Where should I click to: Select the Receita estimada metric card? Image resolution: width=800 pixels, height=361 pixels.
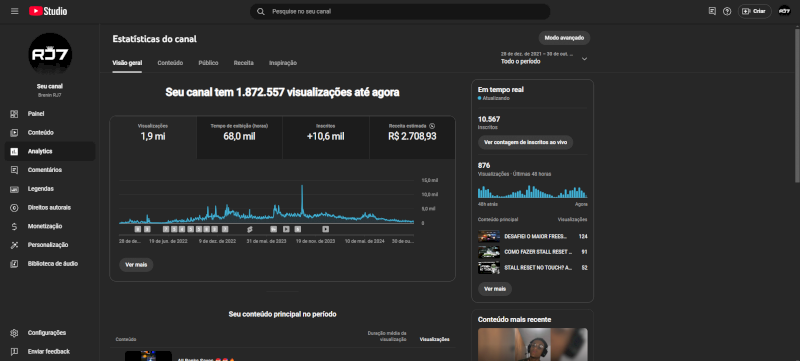click(412, 137)
